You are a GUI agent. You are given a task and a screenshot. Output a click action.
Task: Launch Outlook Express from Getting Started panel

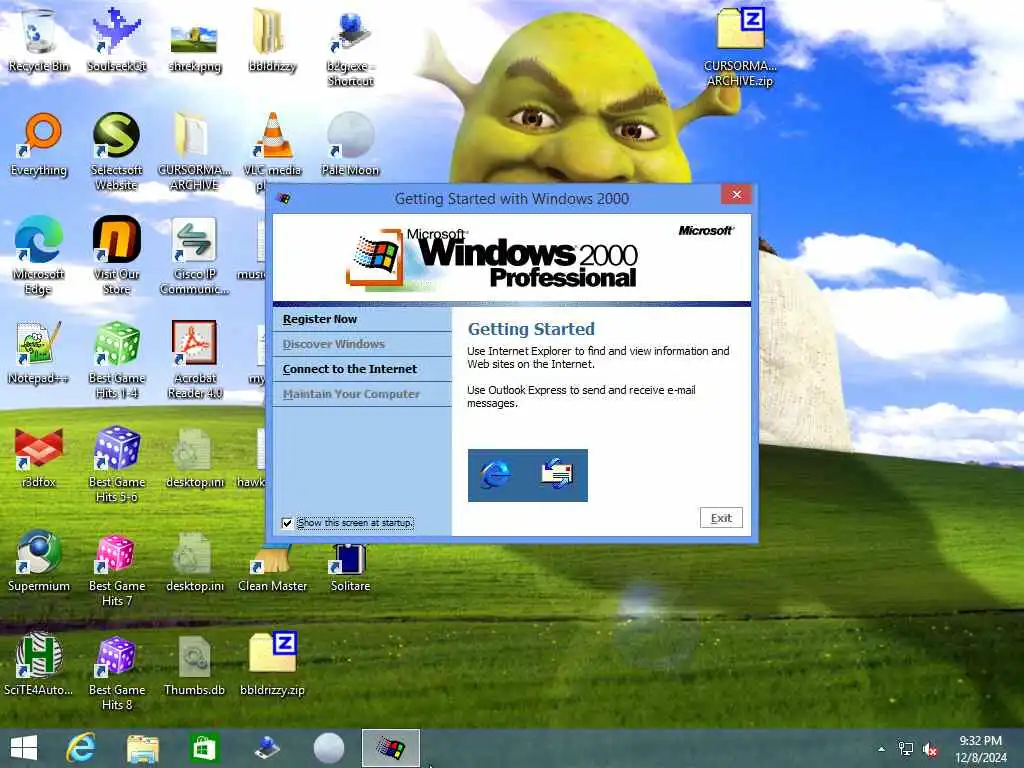[x=557, y=473]
